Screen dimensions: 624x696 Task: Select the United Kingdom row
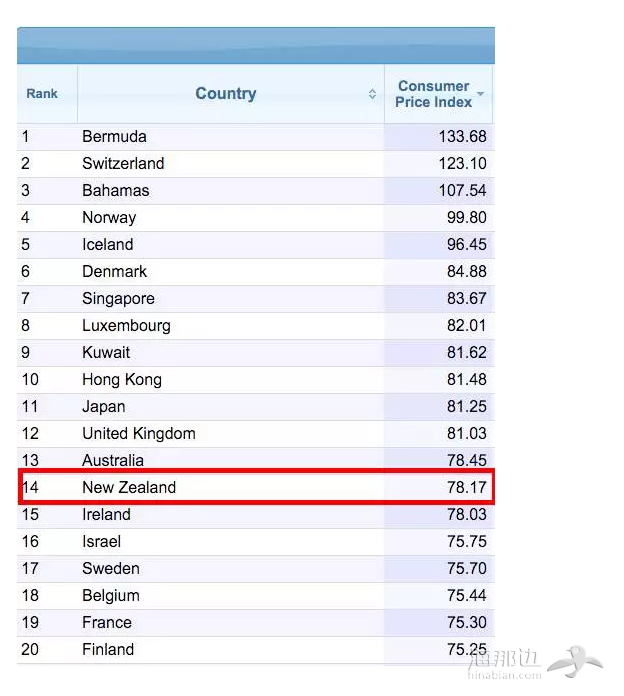pos(256,434)
